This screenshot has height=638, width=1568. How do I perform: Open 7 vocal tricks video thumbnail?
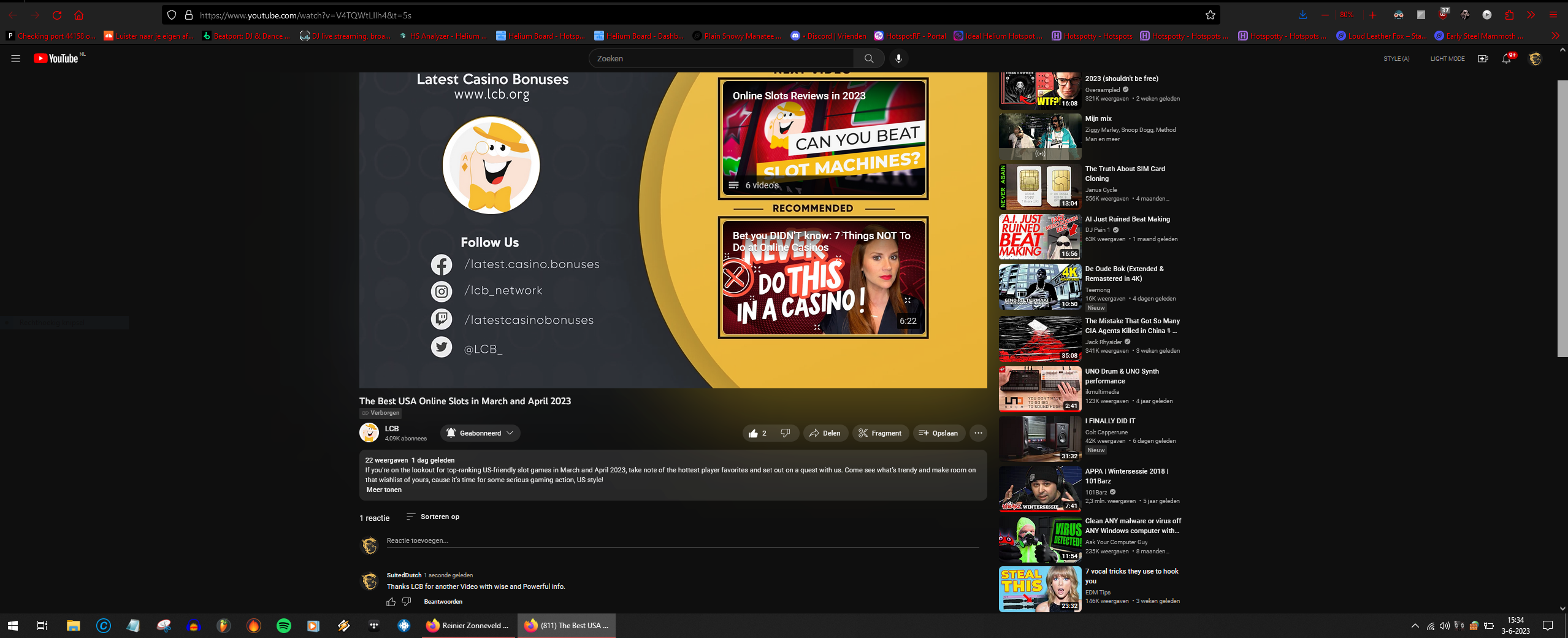tap(1040, 590)
